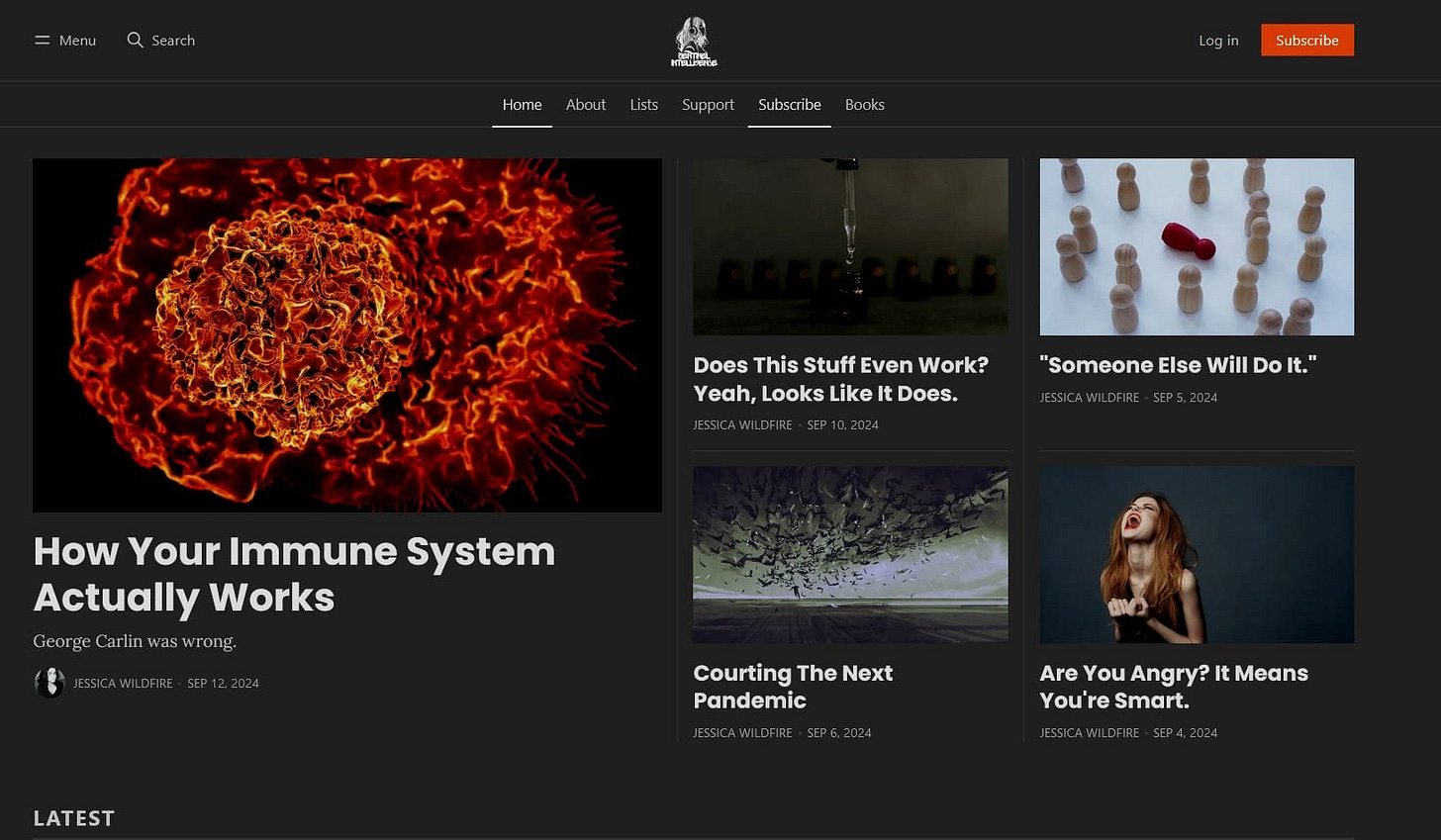
Task: Click the SEP 5, 2024 date text
Action: pyautogui.click(x=1185, y=398)
